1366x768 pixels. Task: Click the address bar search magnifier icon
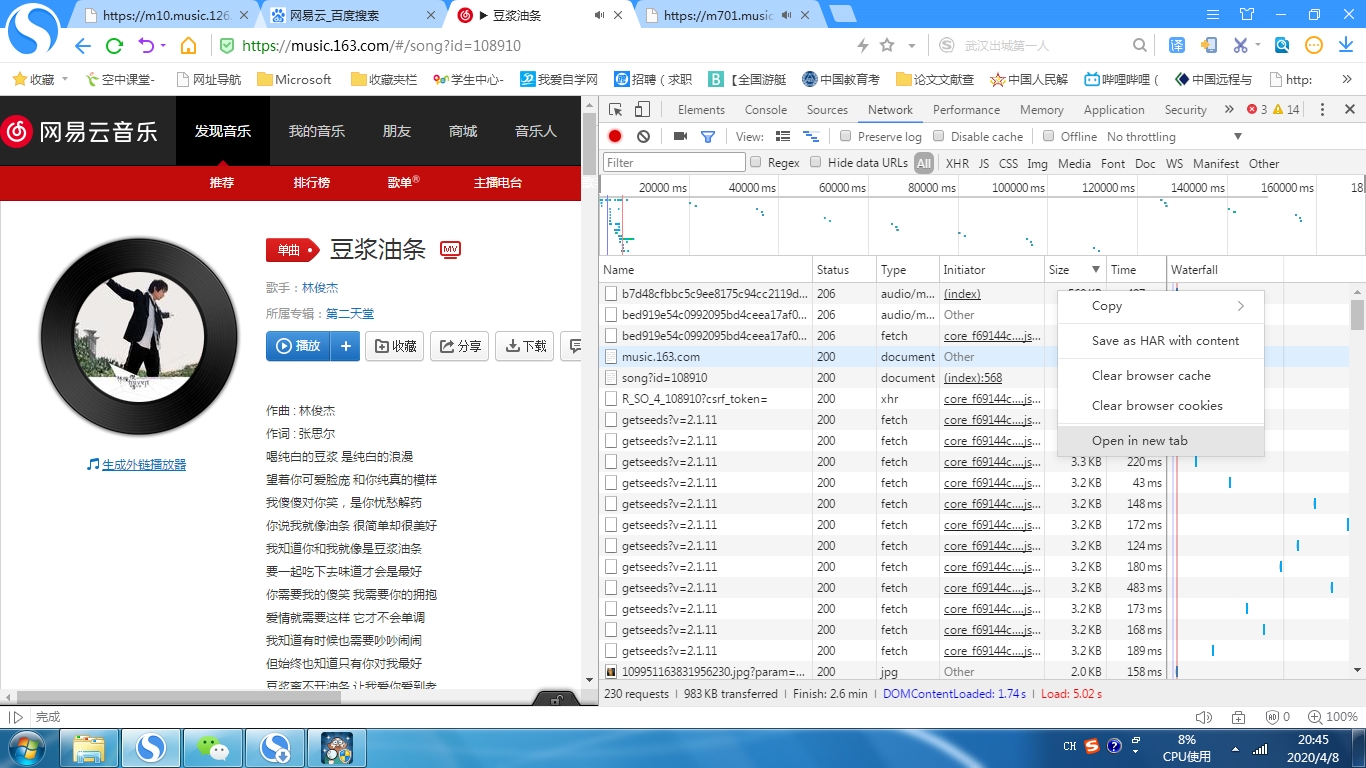coord(1139,46)
